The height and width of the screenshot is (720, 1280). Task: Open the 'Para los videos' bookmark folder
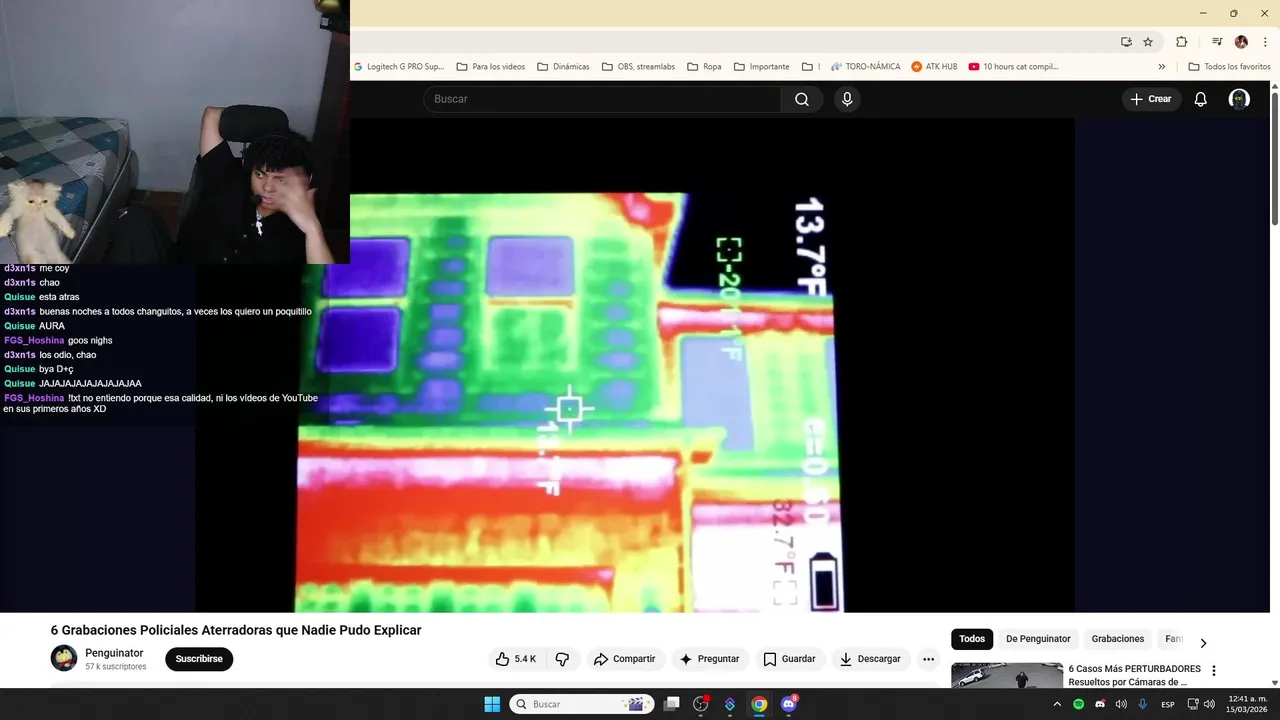490,67
